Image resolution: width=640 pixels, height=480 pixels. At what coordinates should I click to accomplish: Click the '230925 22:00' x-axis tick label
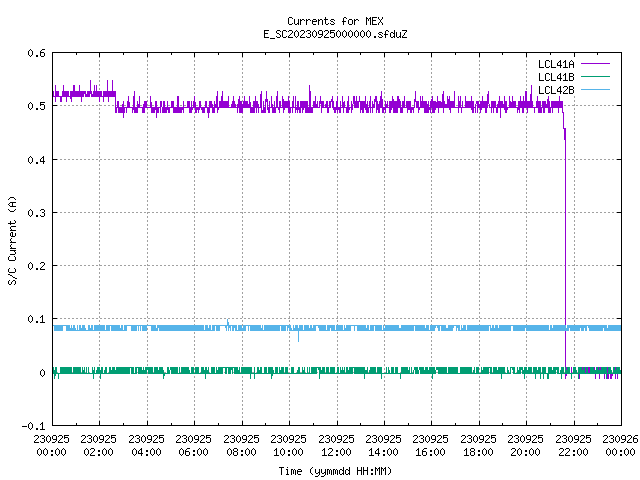[573, 446]
